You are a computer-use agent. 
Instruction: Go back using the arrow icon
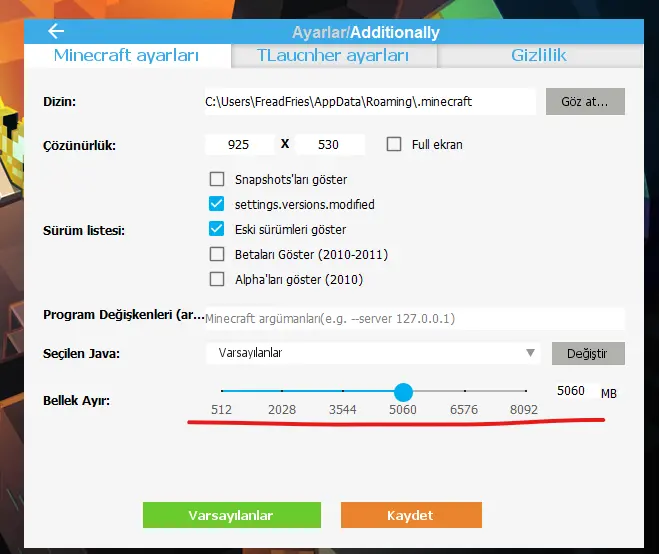(x=55, y=31)
